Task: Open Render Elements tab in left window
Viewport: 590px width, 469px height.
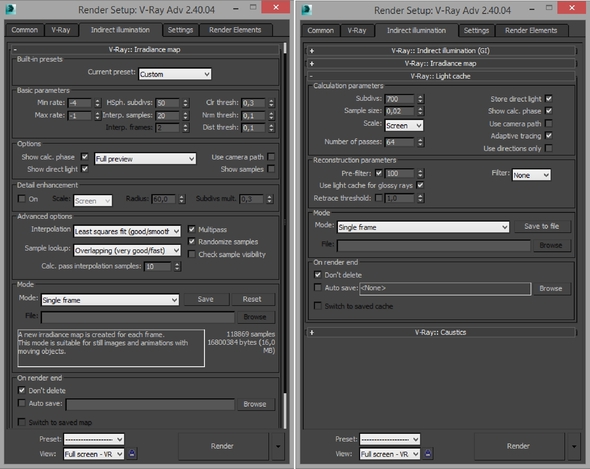Action: (x=235, y=30)
